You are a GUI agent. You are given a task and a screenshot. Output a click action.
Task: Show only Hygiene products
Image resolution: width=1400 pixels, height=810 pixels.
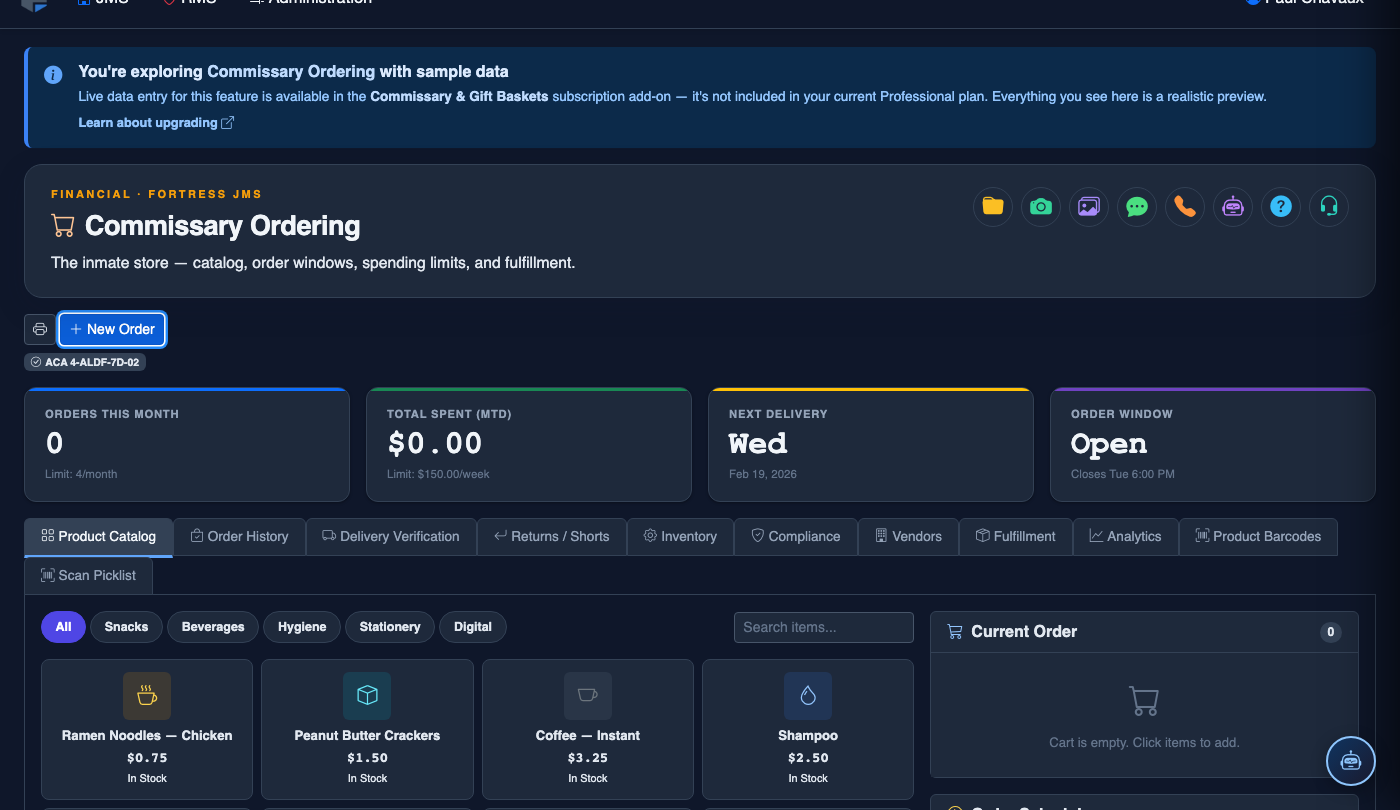click(x=302, y=627)
